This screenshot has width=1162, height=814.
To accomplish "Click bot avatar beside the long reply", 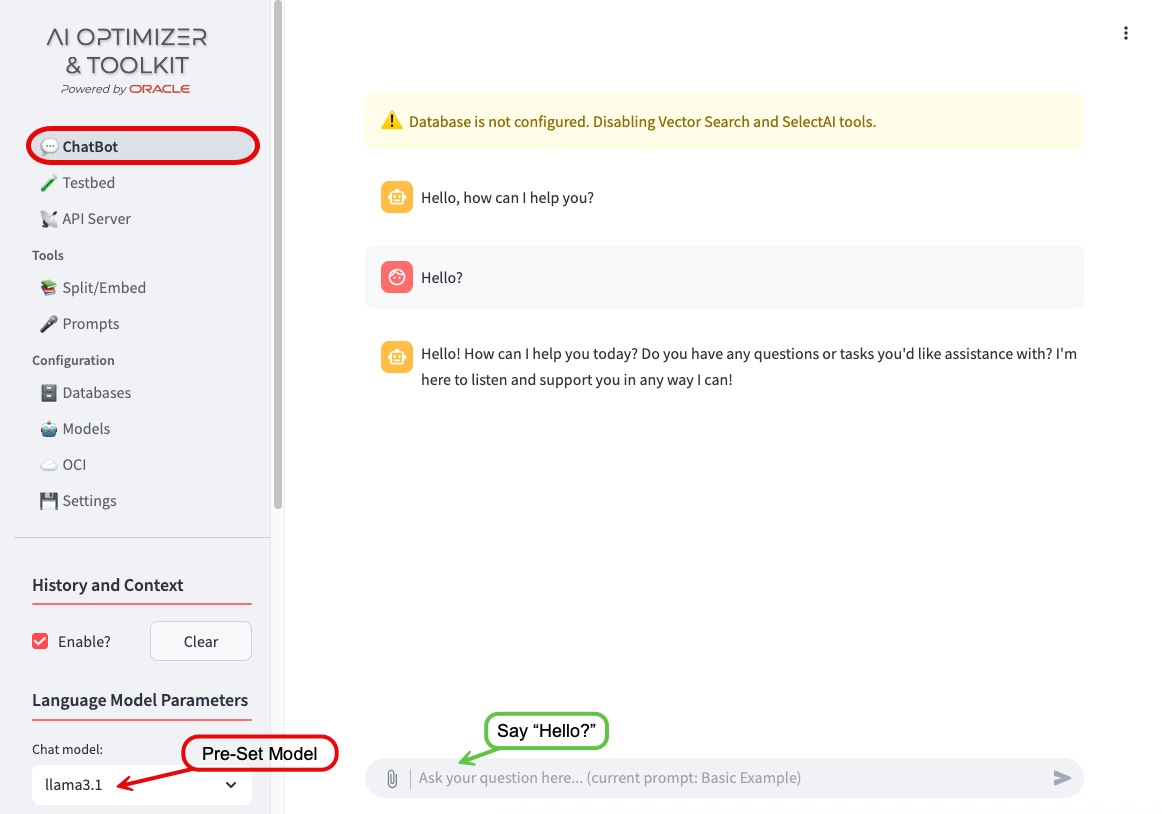I will pyautogui.click(x=396, y=357).
